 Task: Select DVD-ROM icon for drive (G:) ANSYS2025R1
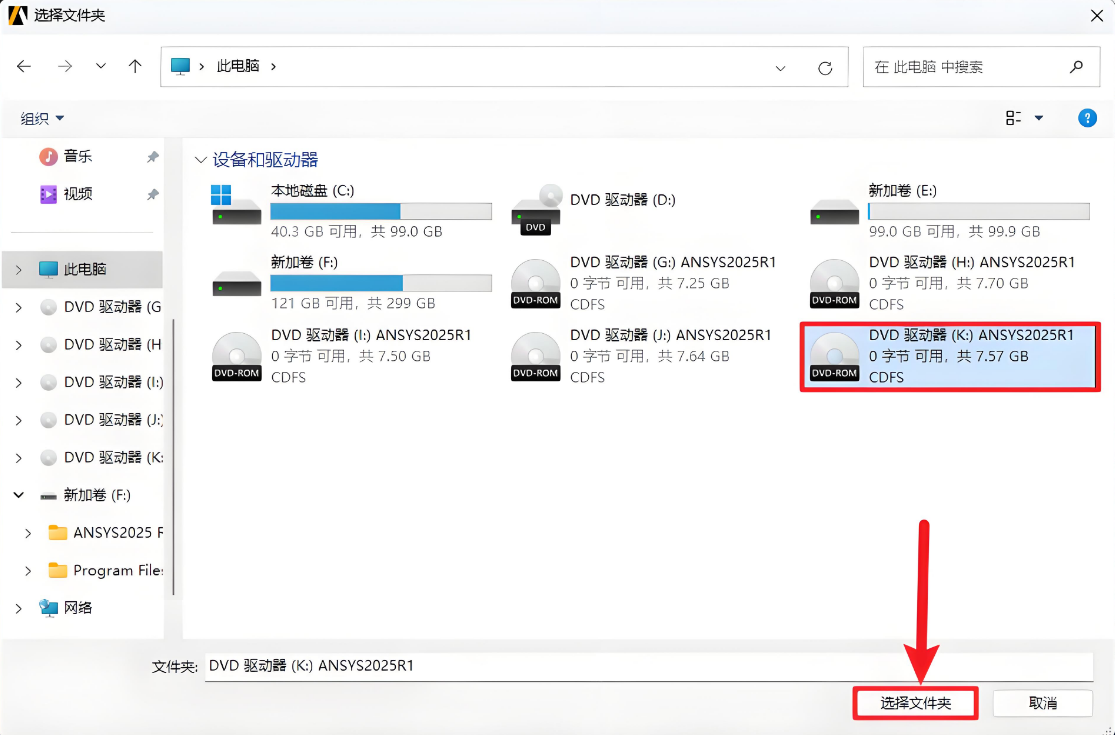535,283
